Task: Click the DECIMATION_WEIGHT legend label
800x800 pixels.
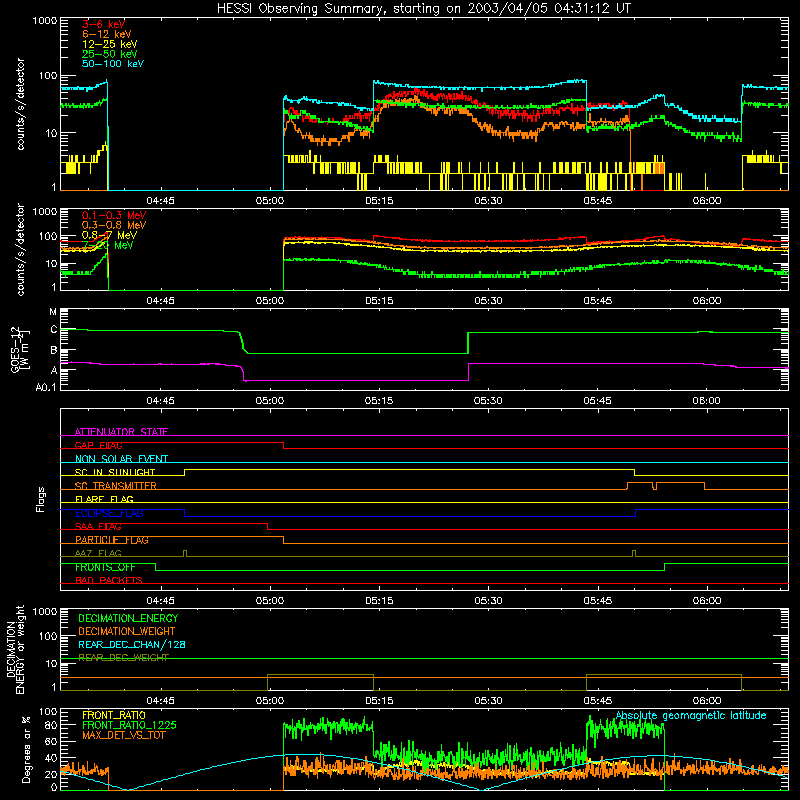Action: pyautogui.click(x=127, y=631)
